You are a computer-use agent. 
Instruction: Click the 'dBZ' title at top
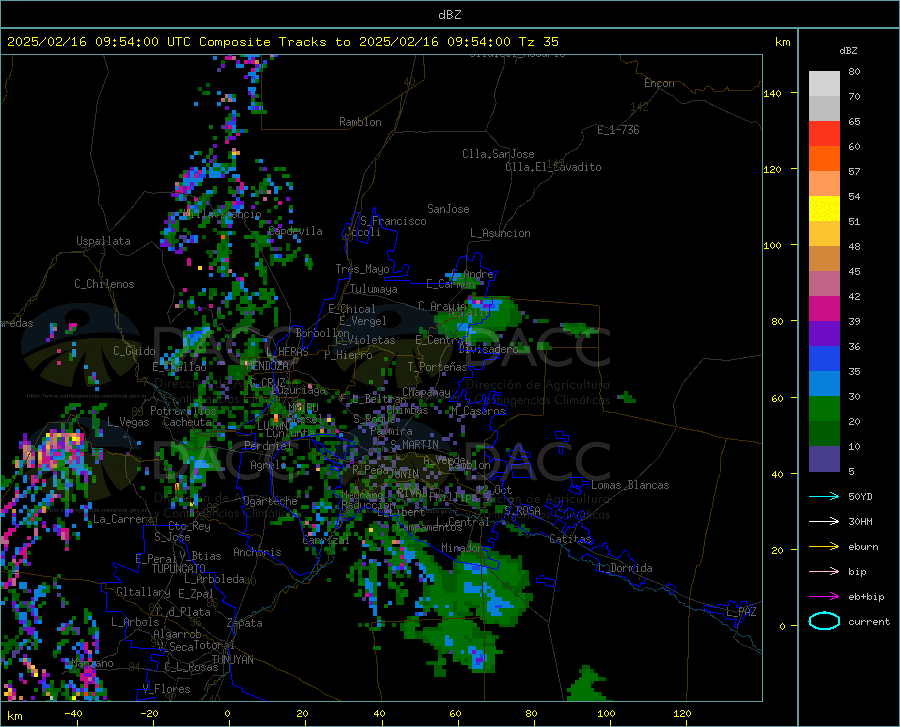(x=449, y=15)
